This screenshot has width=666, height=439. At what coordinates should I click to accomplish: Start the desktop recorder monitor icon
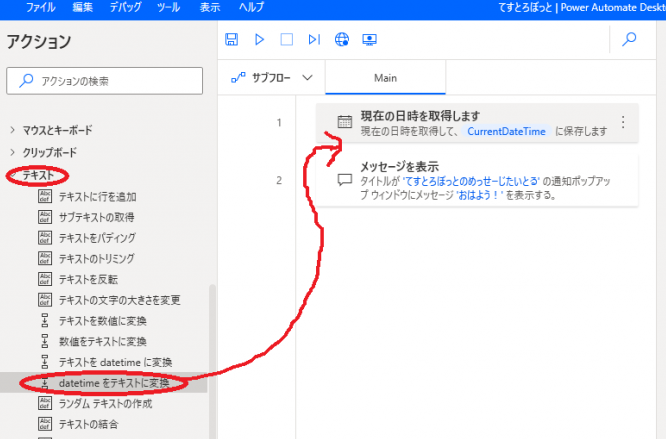[369, 40]
